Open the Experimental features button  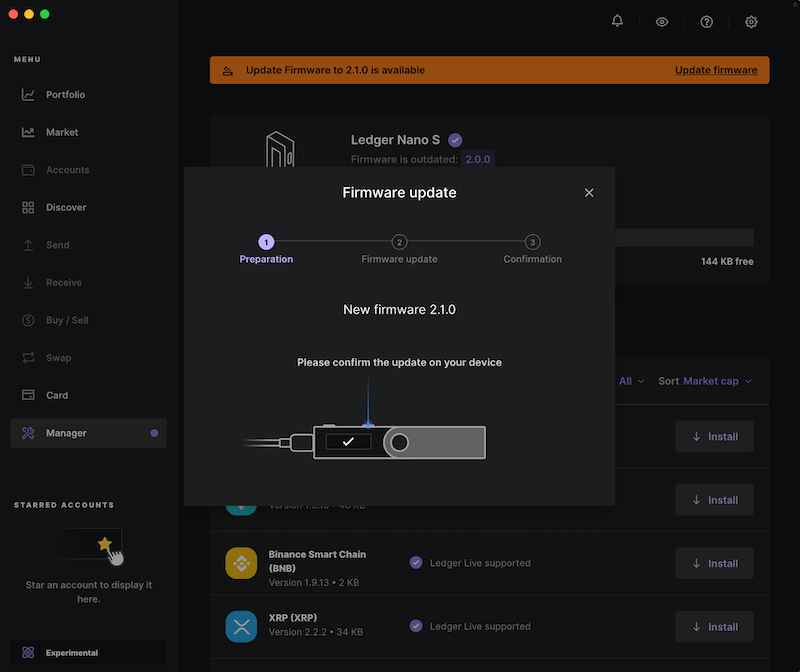pyautogui.click(x=88, y=653)
